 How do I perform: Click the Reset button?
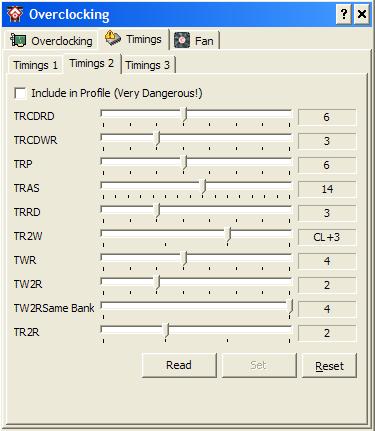click(x=329, y=366)
